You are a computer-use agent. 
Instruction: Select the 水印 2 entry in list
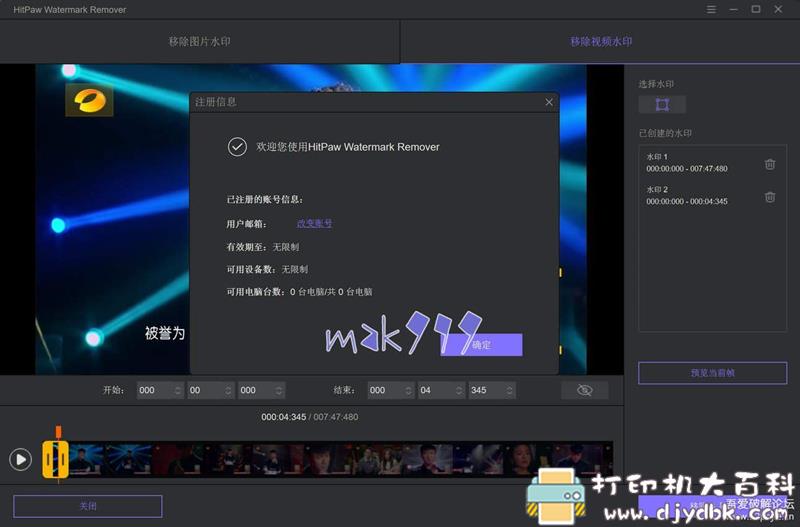coord(712,195)
